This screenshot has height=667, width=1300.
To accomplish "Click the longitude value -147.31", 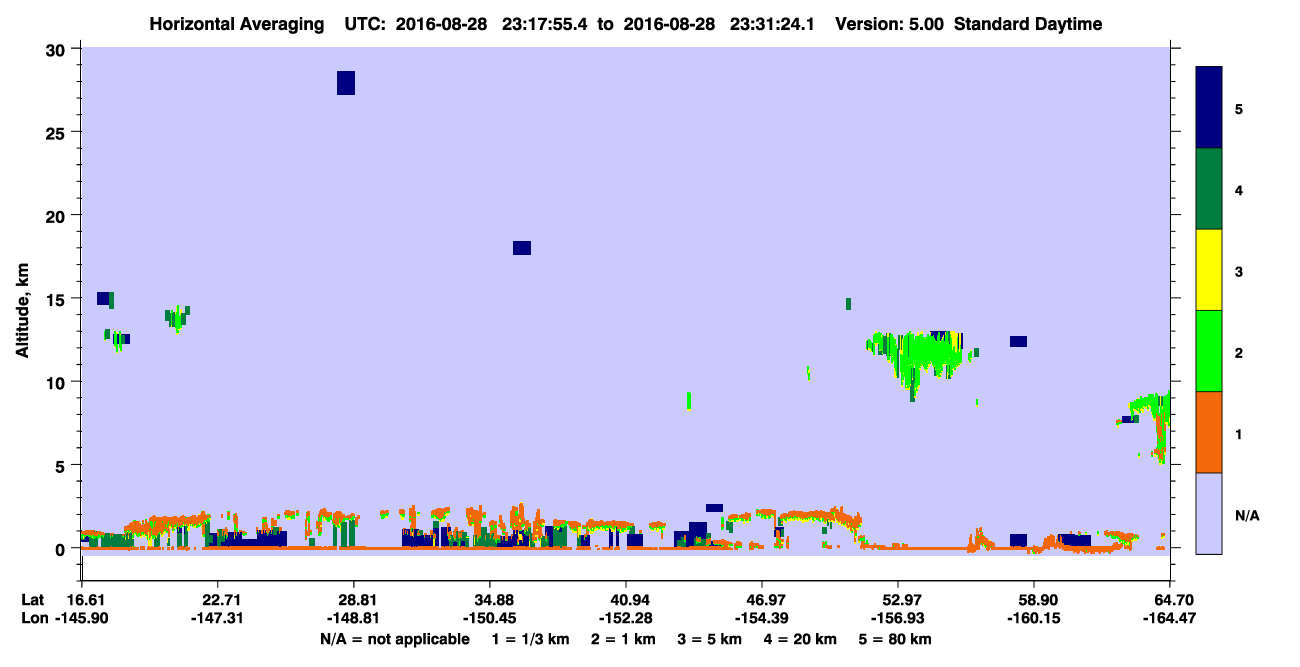I will point(217,619).
